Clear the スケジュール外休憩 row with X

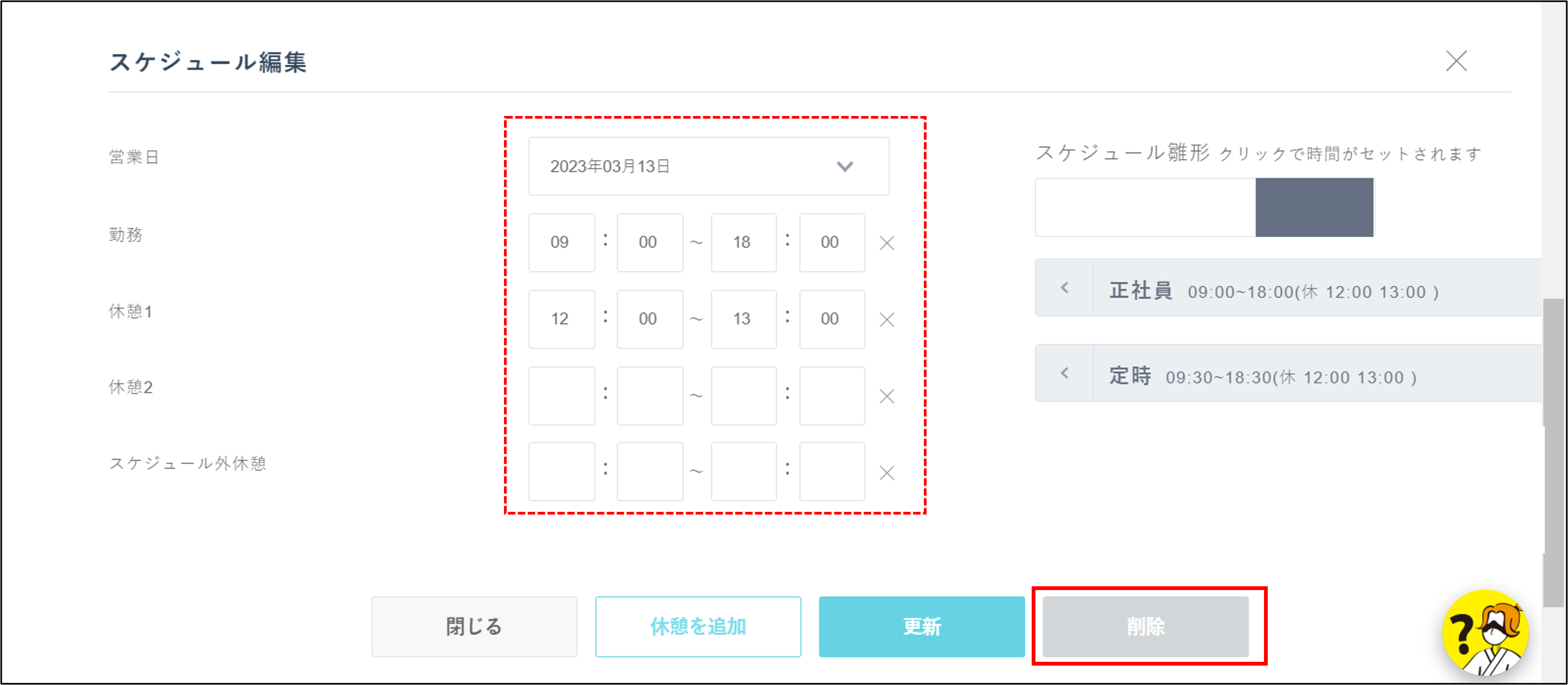point(886,472)
